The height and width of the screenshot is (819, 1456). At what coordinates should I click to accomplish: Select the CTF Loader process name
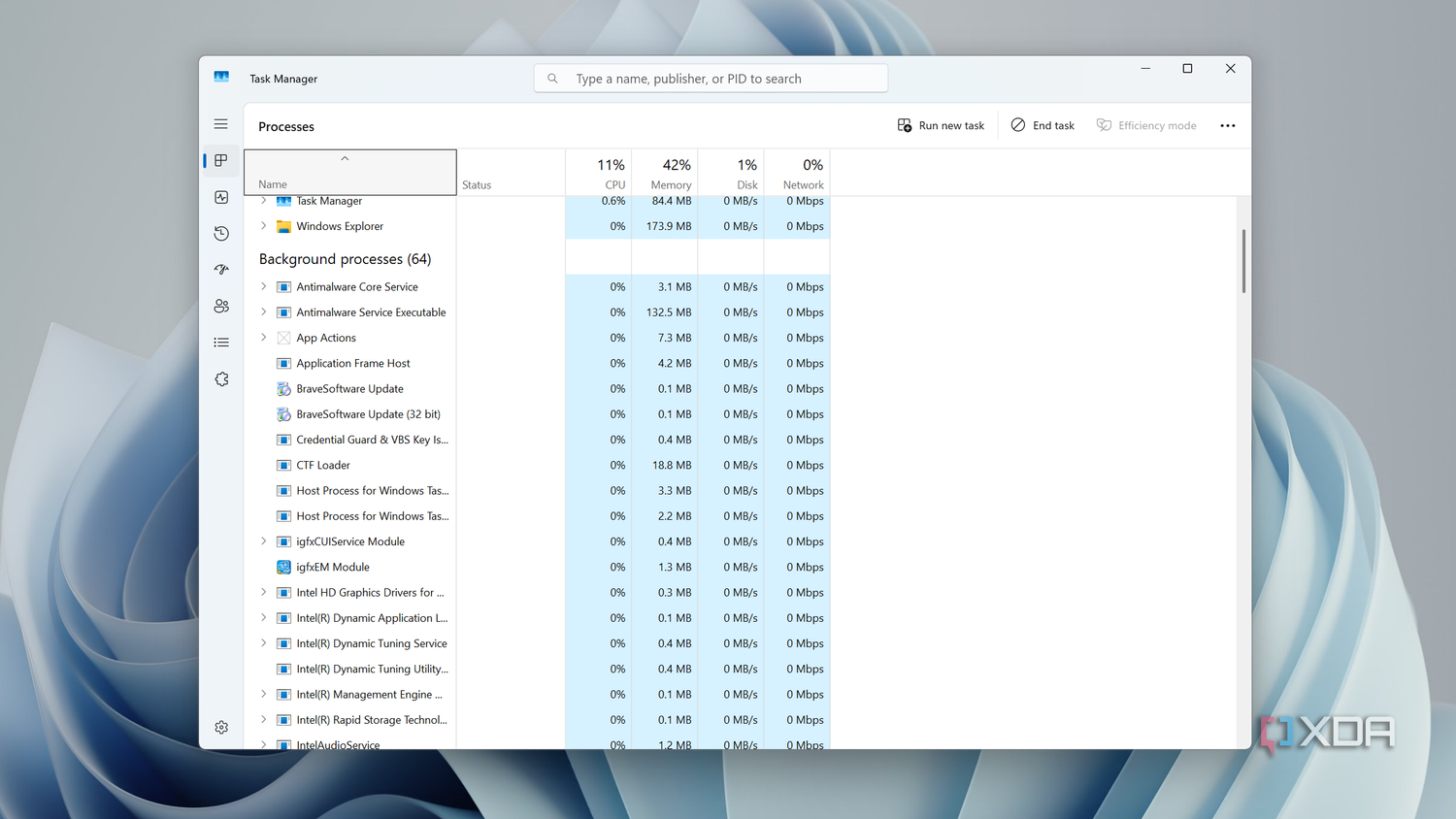click(323, 466)
